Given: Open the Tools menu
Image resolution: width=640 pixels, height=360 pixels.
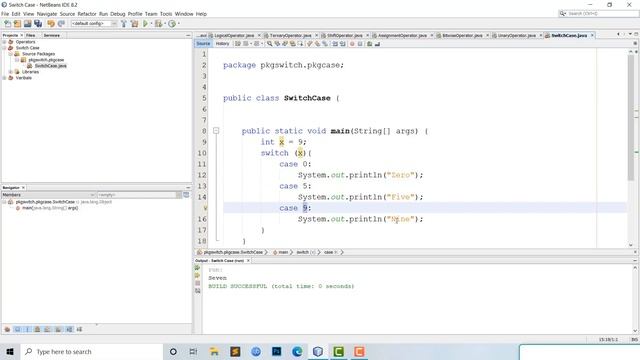Looking at the screenshot, I should (x=166, y=14).
